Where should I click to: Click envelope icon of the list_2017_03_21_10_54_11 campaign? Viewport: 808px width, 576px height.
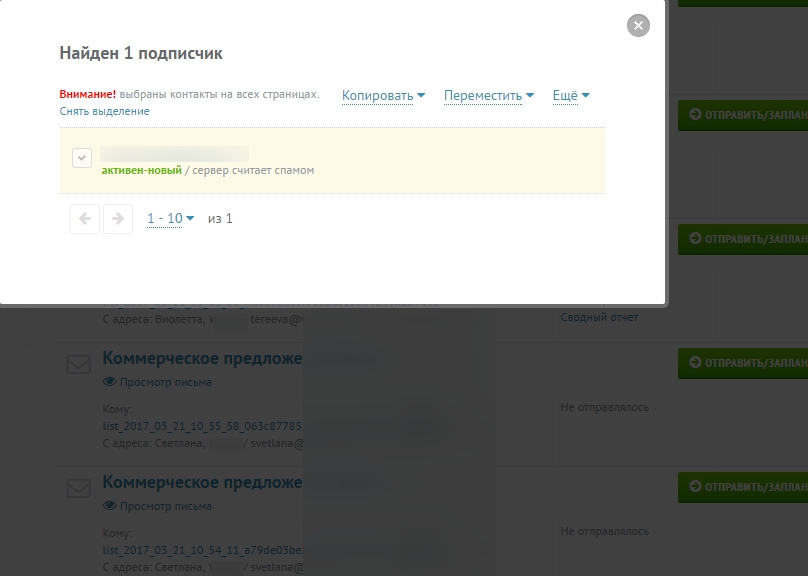78,489
